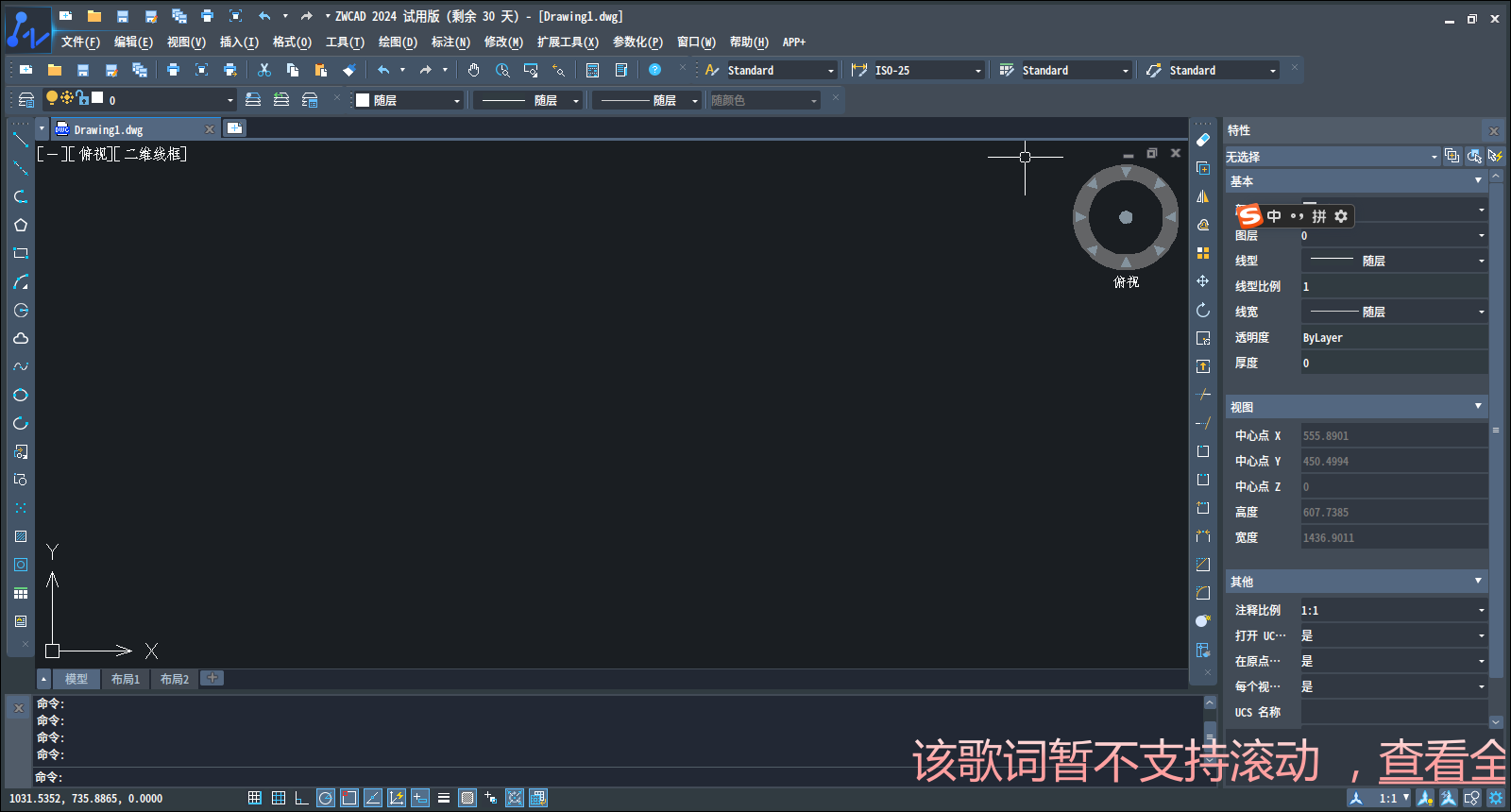Select the Line draw tool
This screenshot has height=812, width=1511.
[x=20, y=140]
